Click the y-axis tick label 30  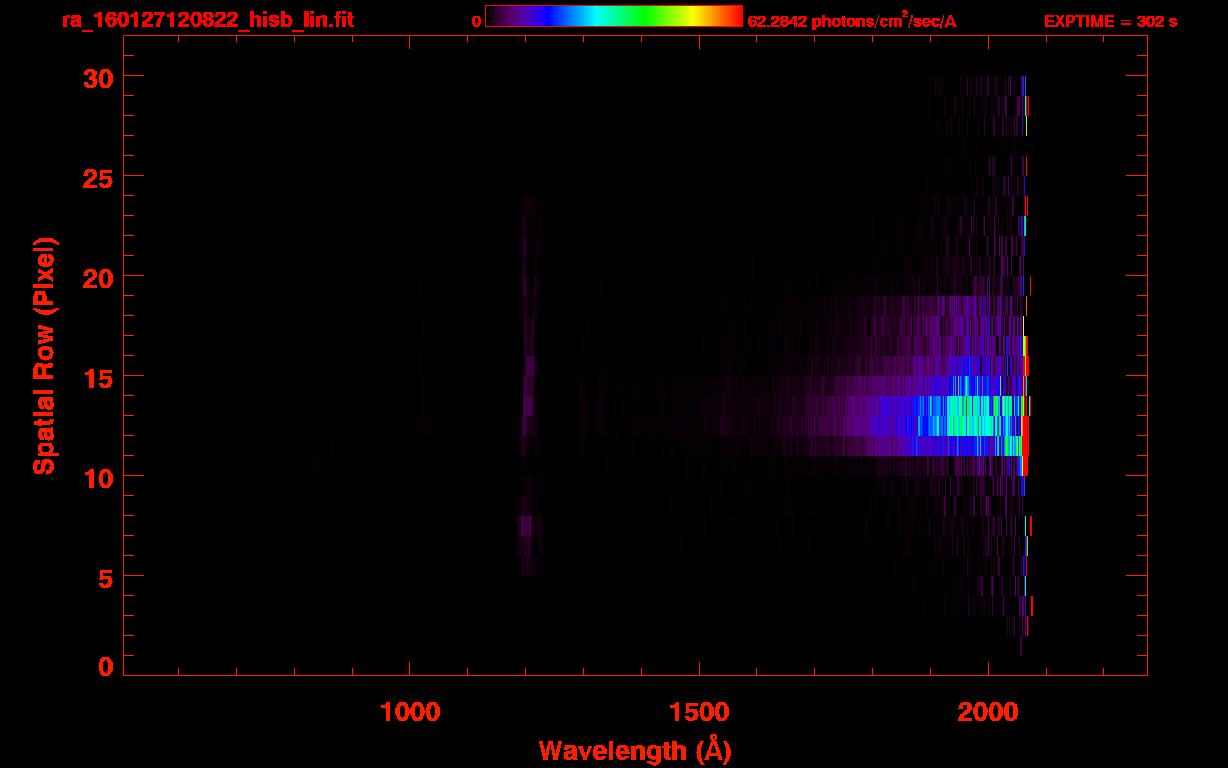click(x=99, y=77)
